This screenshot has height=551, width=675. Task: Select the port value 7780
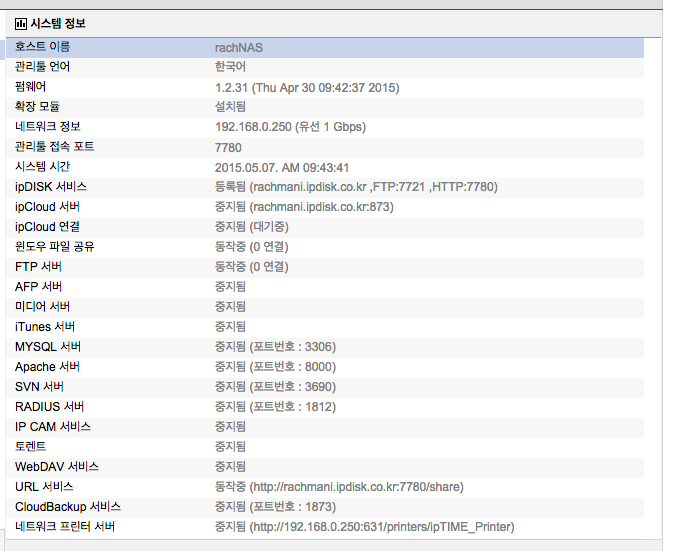pyautogui.click(x=228, y=148)
